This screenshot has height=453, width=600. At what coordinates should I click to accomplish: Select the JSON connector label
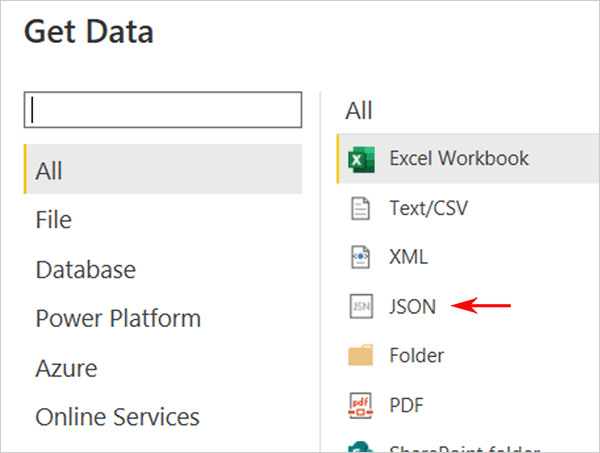(x=413, y=306)
